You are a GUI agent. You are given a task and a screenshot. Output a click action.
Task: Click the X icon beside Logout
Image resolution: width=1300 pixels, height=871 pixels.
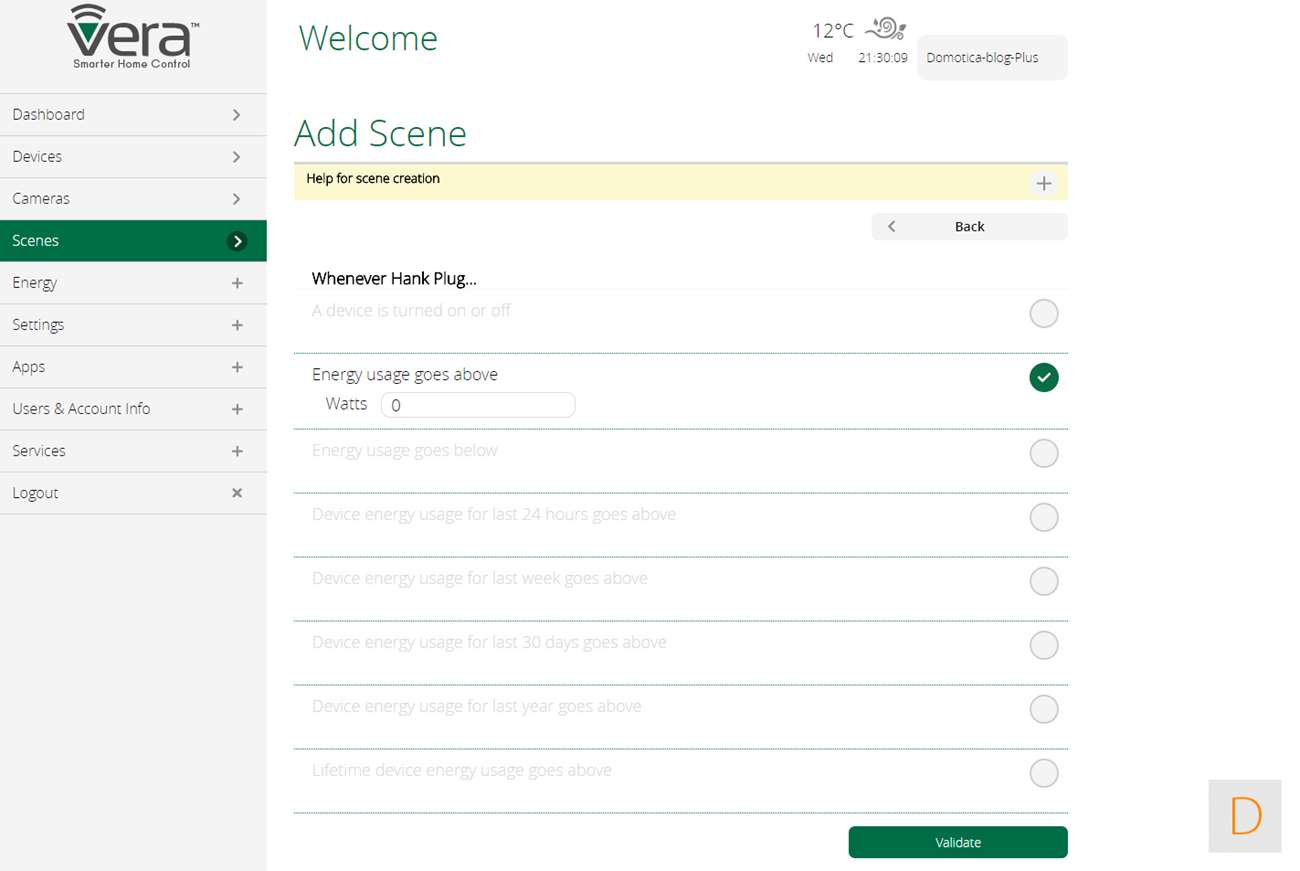click(x=237, y=493)
